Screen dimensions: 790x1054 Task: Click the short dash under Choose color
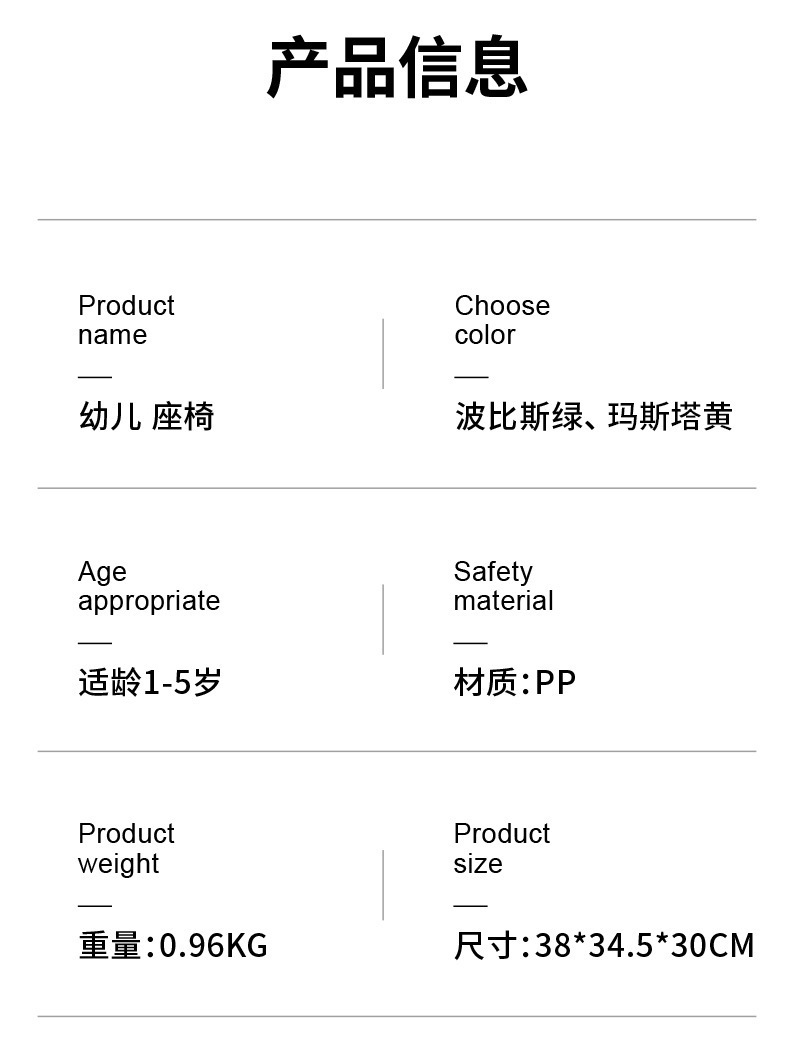tap(471, 377)
